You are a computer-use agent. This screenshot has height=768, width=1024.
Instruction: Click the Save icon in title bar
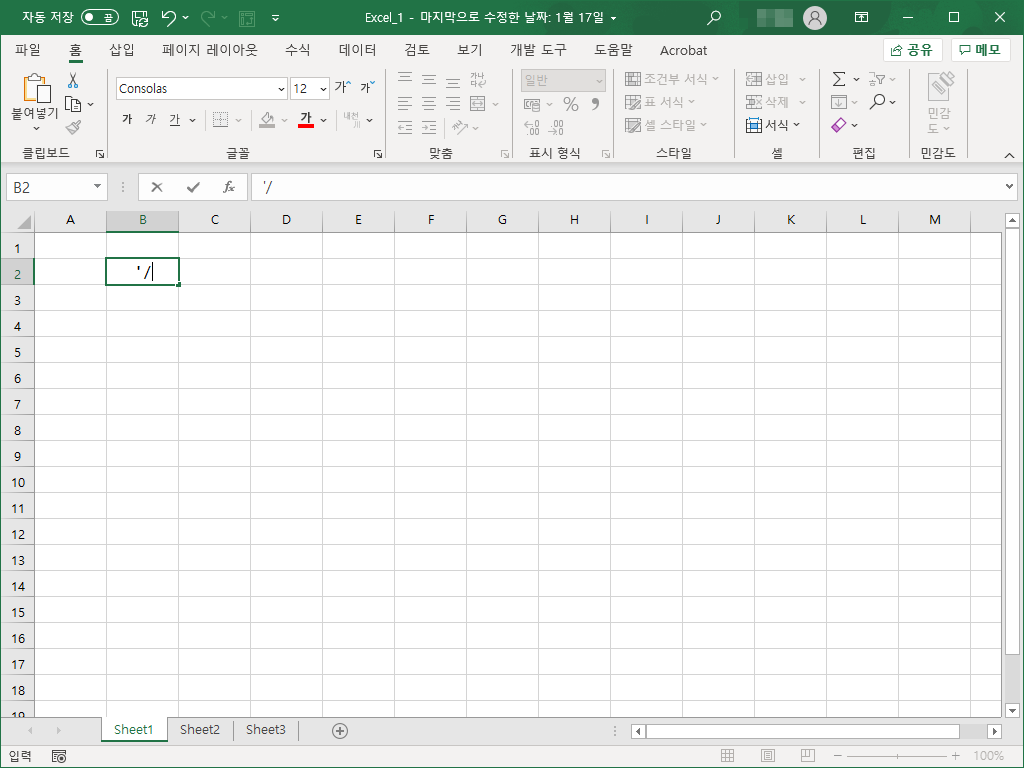140,18
